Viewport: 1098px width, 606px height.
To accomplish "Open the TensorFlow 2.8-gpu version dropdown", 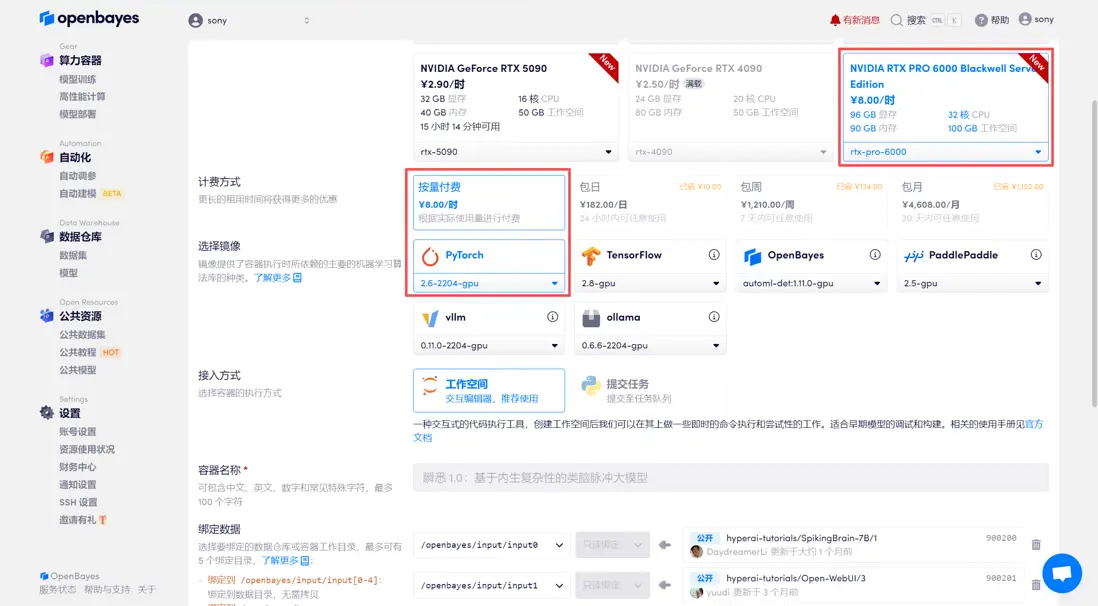I will pyautogui.click(x=650, y=283).
